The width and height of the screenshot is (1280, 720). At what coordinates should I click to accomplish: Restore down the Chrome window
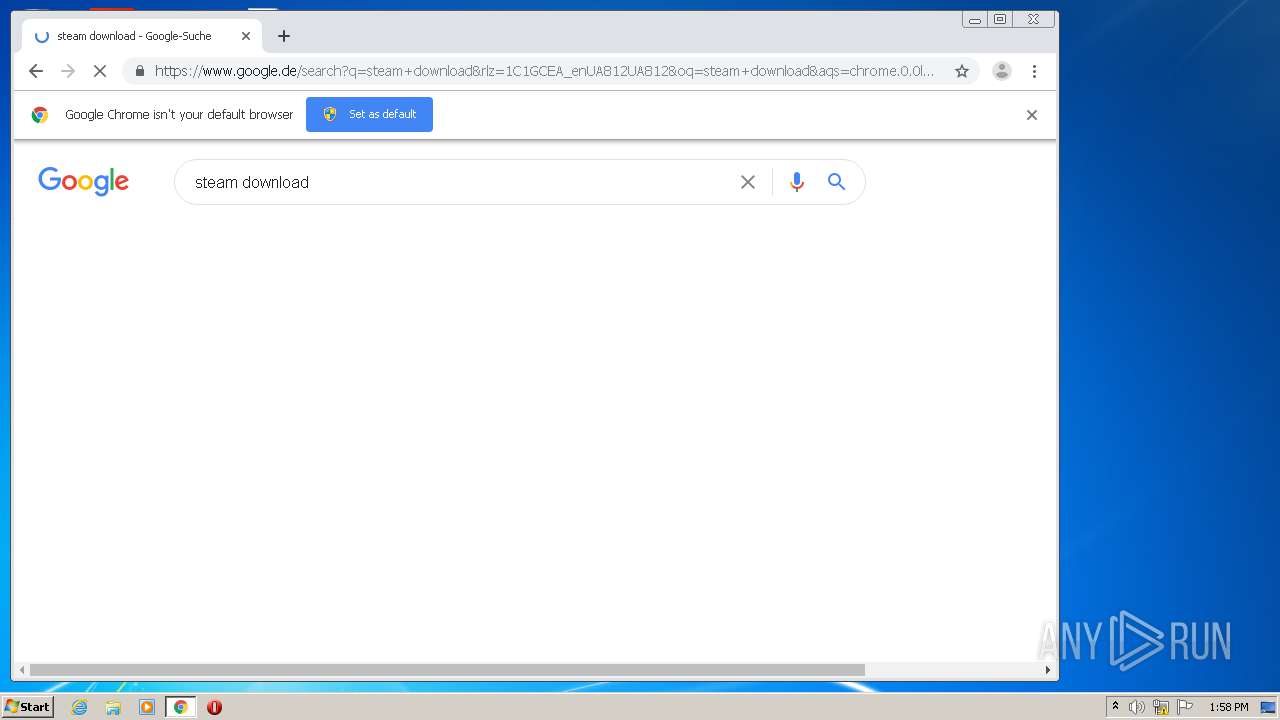[999, 19]
